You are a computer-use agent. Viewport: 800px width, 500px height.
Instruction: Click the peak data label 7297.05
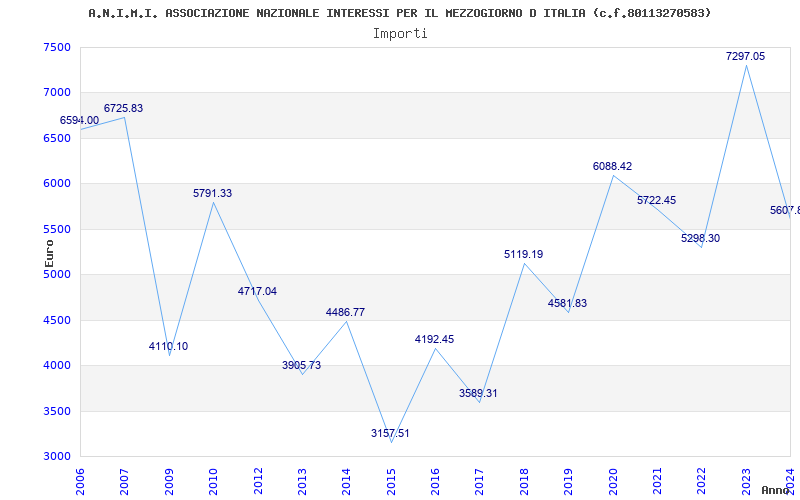pyautogui.click(x=745, y=57)
